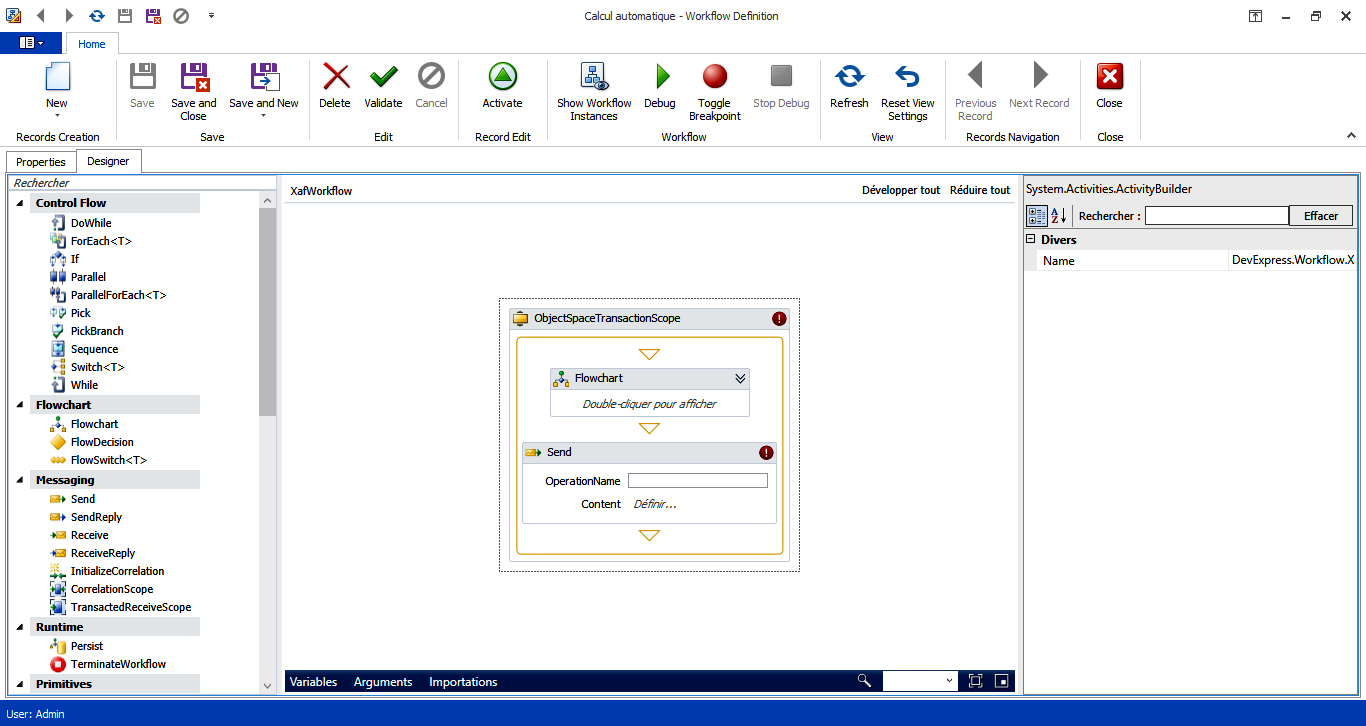Toggle Breakpoint red circle button
Screen dimensions: 1366x726
pyautogui.click(x=714, y=92)
